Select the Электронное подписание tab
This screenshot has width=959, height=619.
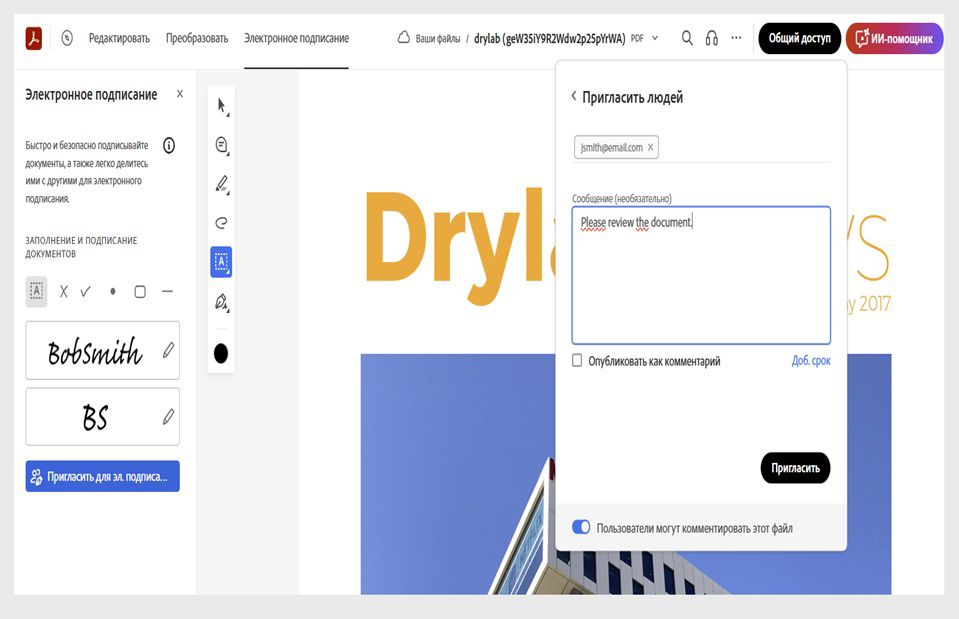pos(297,38)
